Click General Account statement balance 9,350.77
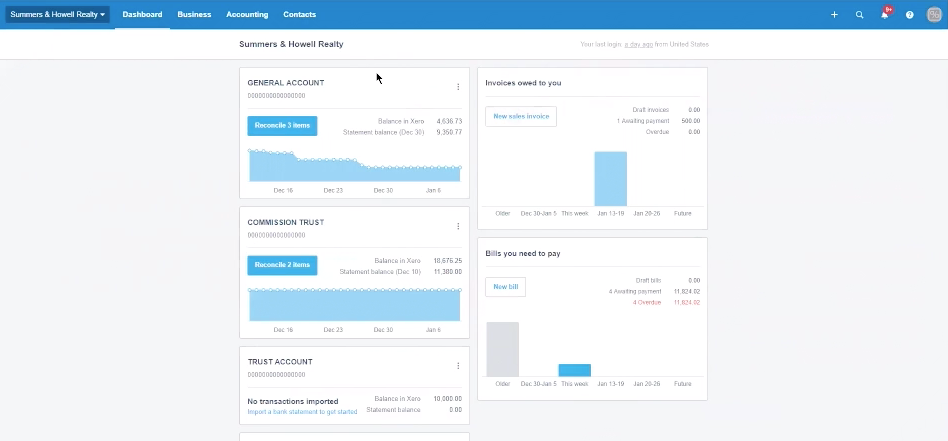948x441 pixels. [x=449, y=132]
